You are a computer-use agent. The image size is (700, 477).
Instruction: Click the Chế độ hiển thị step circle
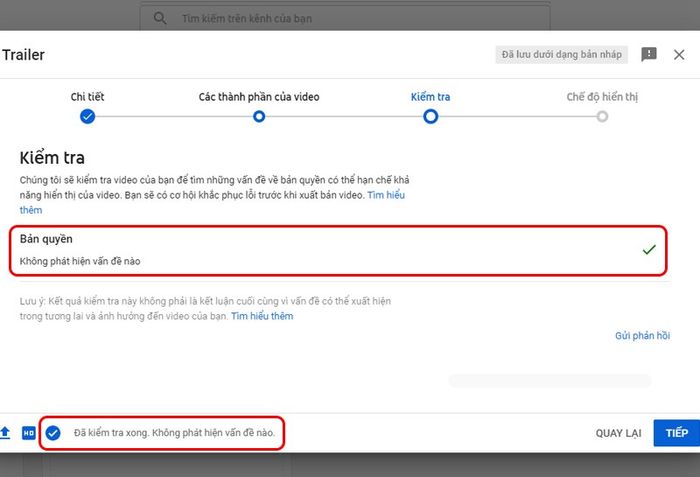(602, 117)
